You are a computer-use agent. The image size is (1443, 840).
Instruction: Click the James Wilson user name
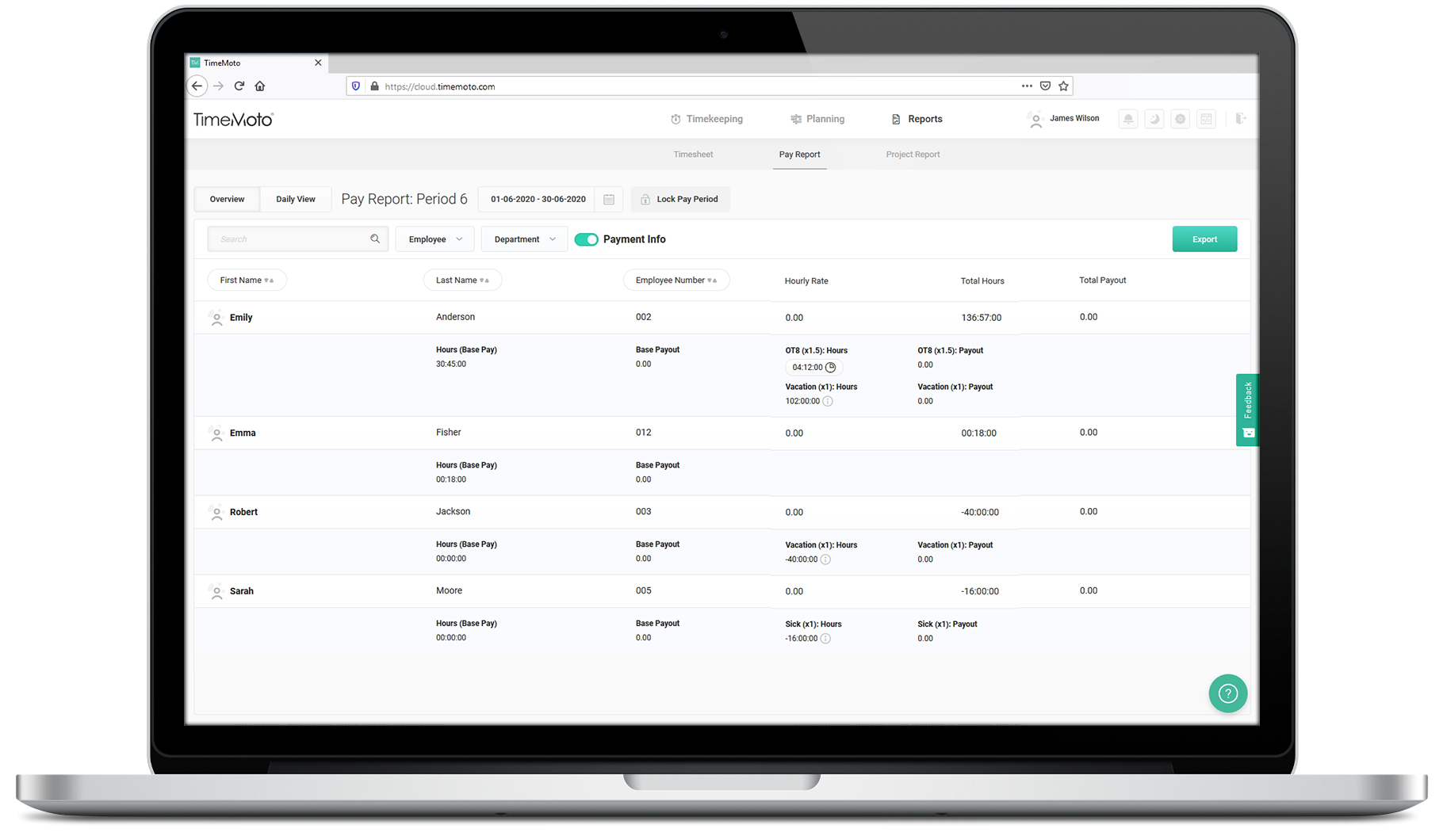(1074, 119)
